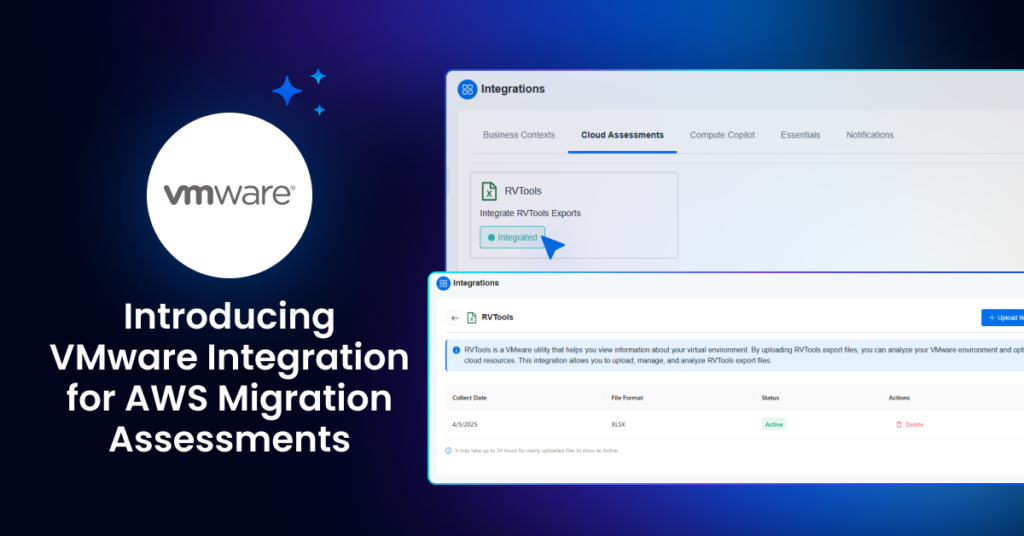Click the info icon in the blue banner
This screenshot has height=536, width=1024.
(x=456, y=351)
